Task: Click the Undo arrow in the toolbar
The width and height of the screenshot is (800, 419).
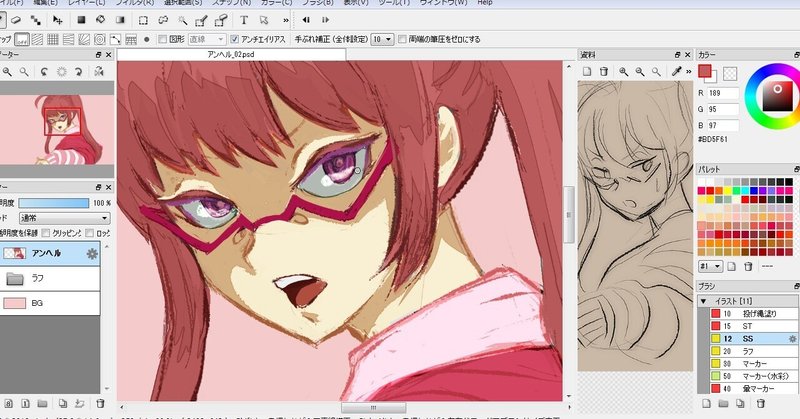Action: (x=306, y=20)
